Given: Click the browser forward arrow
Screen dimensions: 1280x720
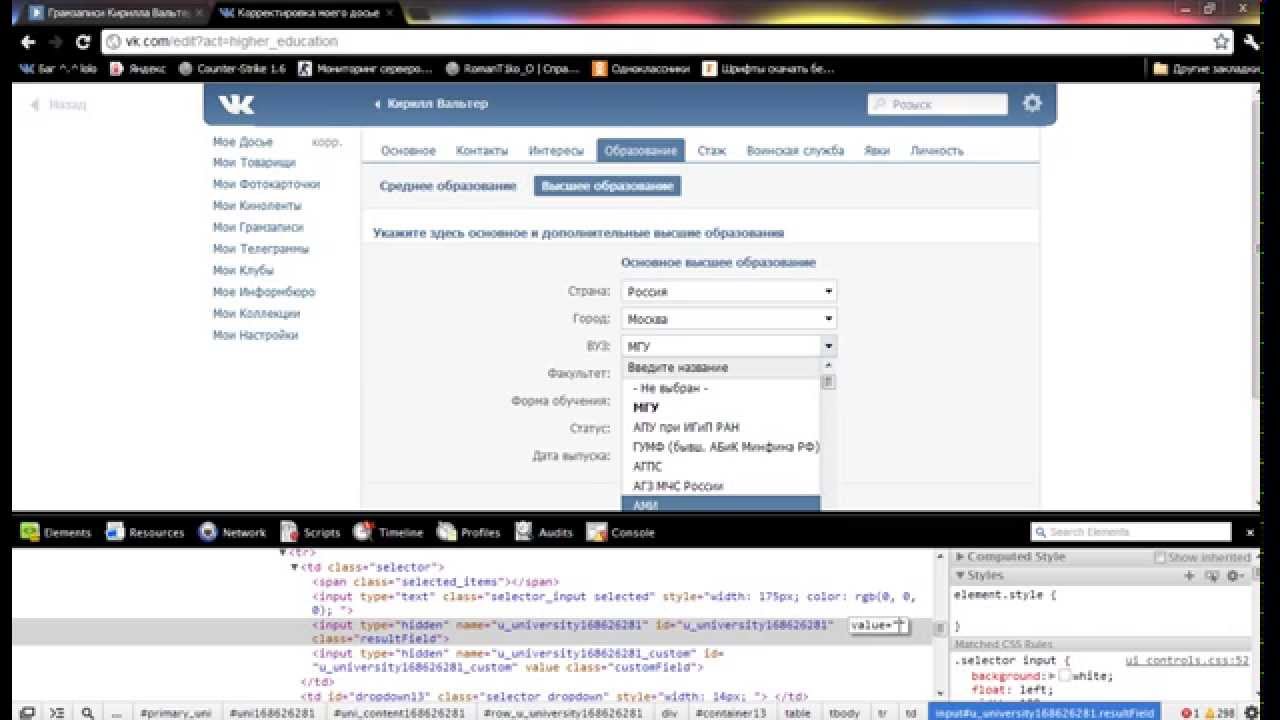Looking at the screenshot, I should click(x=56, y=42).
